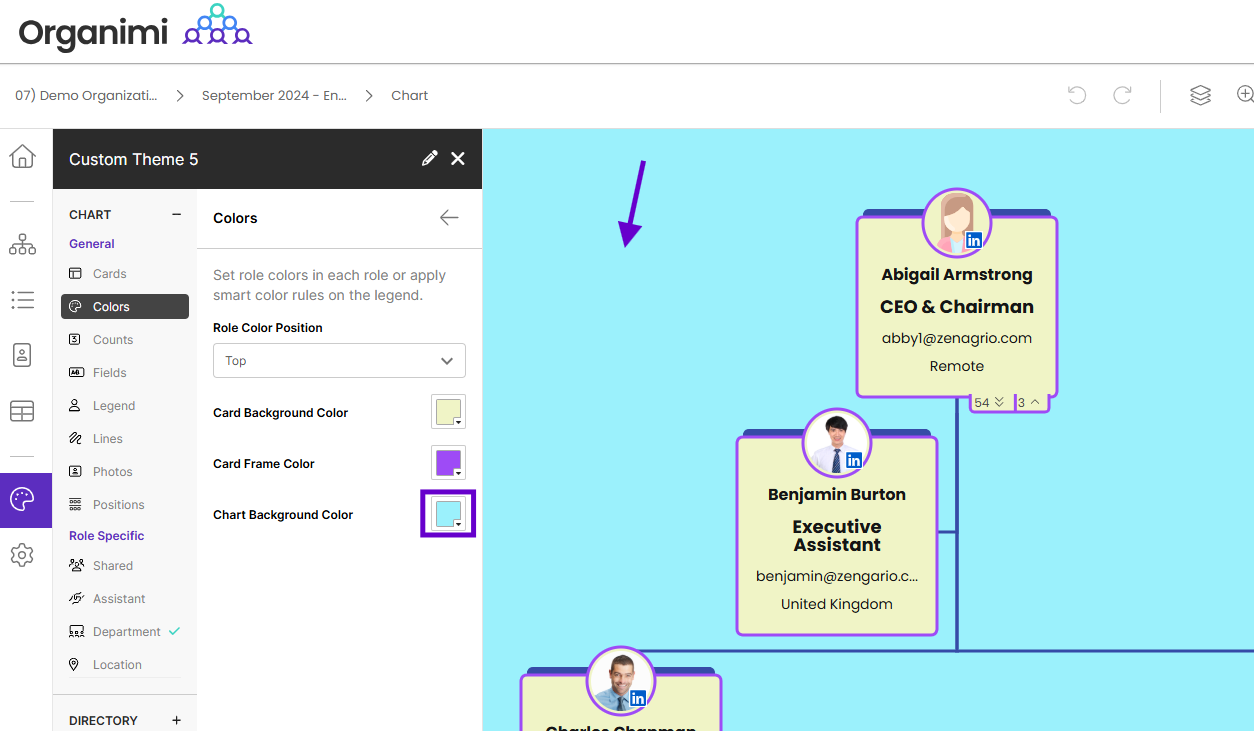Open the Legend settings item
This screenshot has height=731, width=1254.
[x=113, y=406]
